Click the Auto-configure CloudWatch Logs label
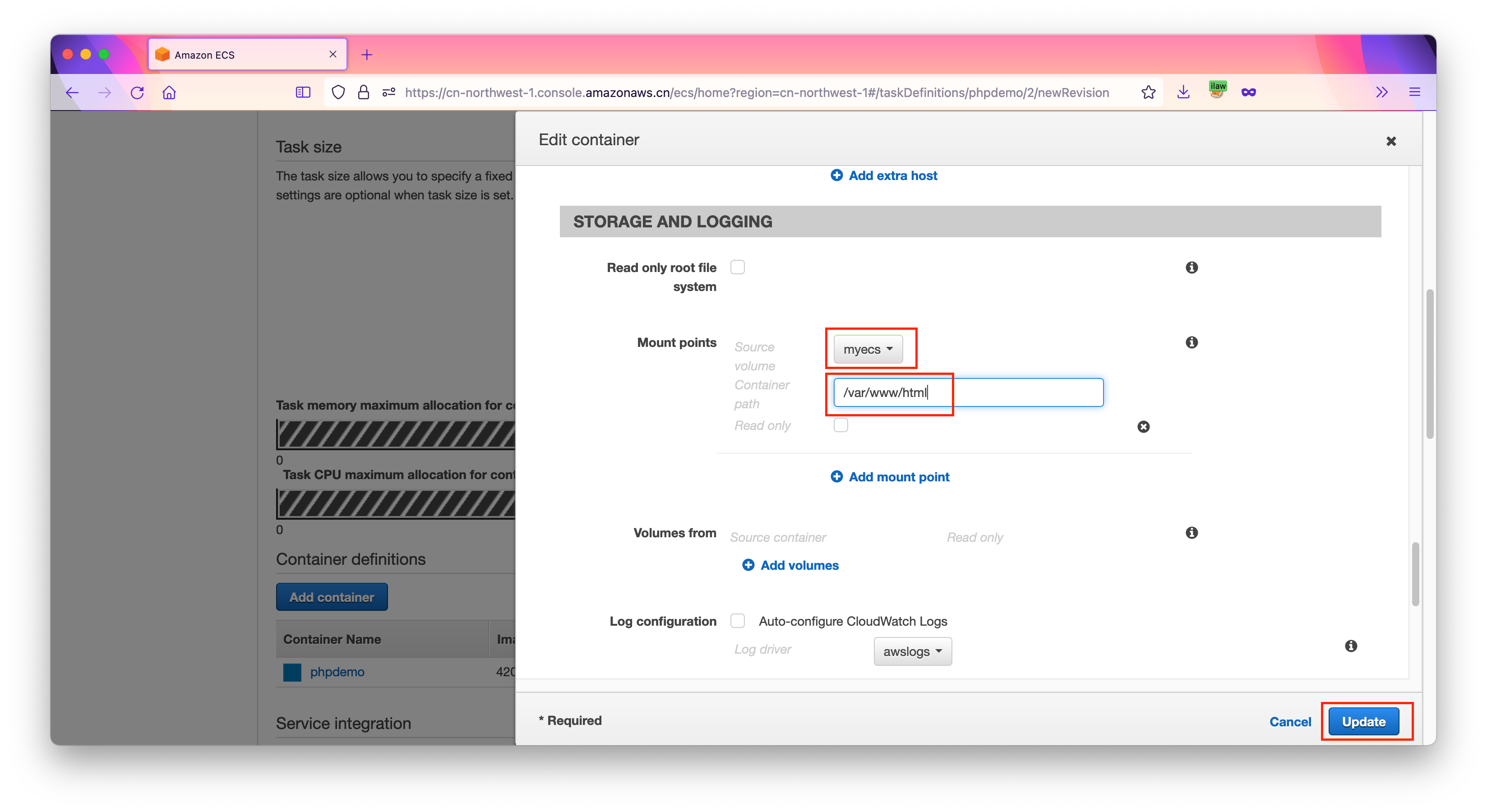The image size is (1487, 812). (853, 621)
